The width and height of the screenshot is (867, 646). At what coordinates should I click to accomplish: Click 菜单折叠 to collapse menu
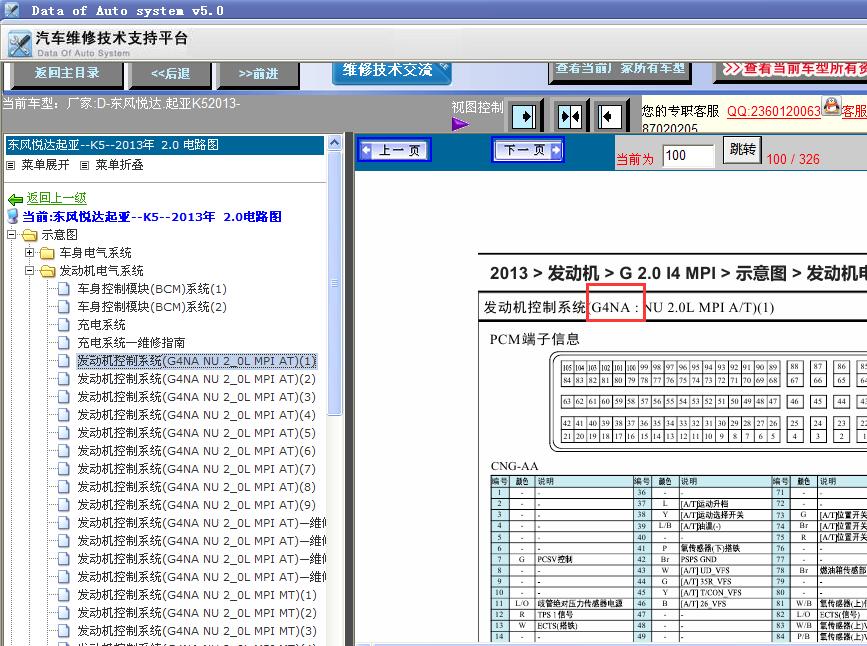pyautogui.click(x=119, y=165)
